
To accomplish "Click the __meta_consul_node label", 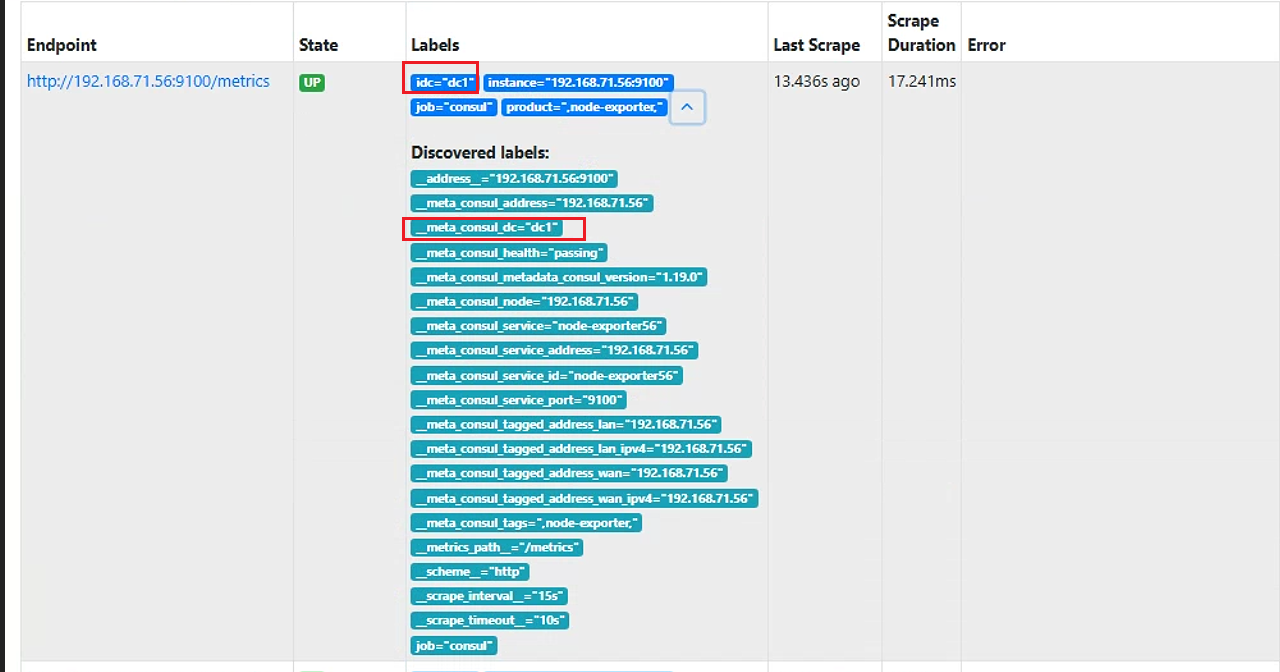I will coord(524,301).
